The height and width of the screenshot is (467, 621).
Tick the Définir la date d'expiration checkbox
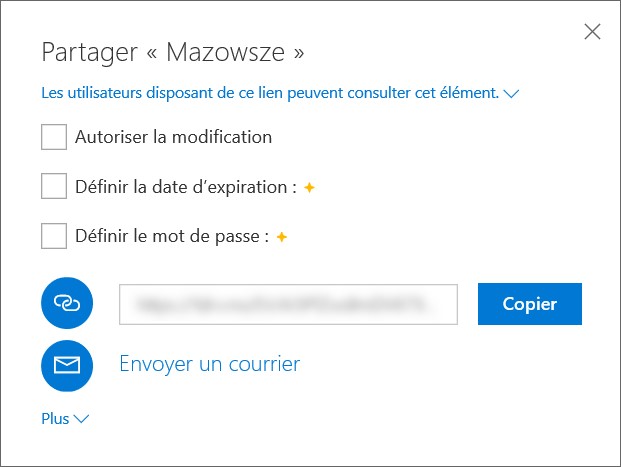tap(54, 187)
